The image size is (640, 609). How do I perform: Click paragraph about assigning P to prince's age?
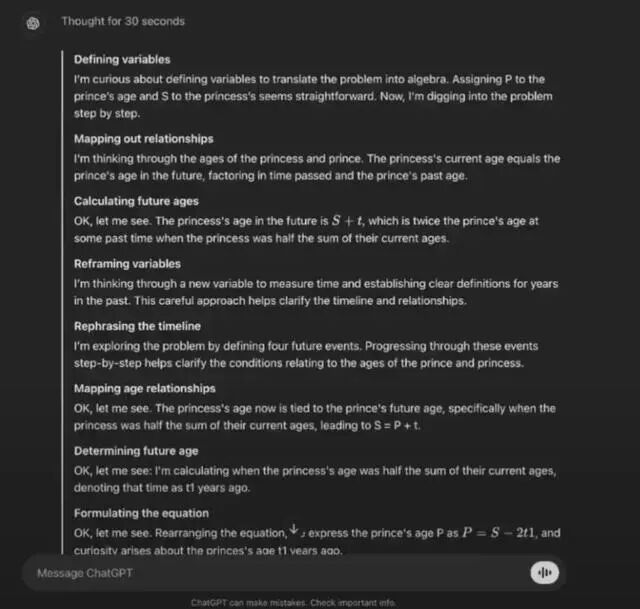(313, 96)
